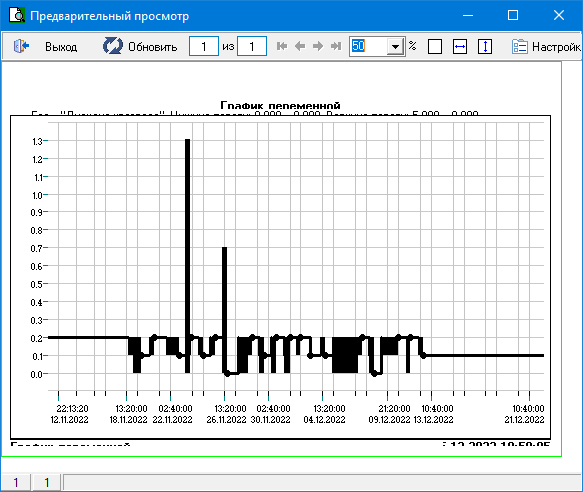The height and width of the screenshot is (492, 583).
Task: Maximize the preview window
Action: tap(513, 15)
